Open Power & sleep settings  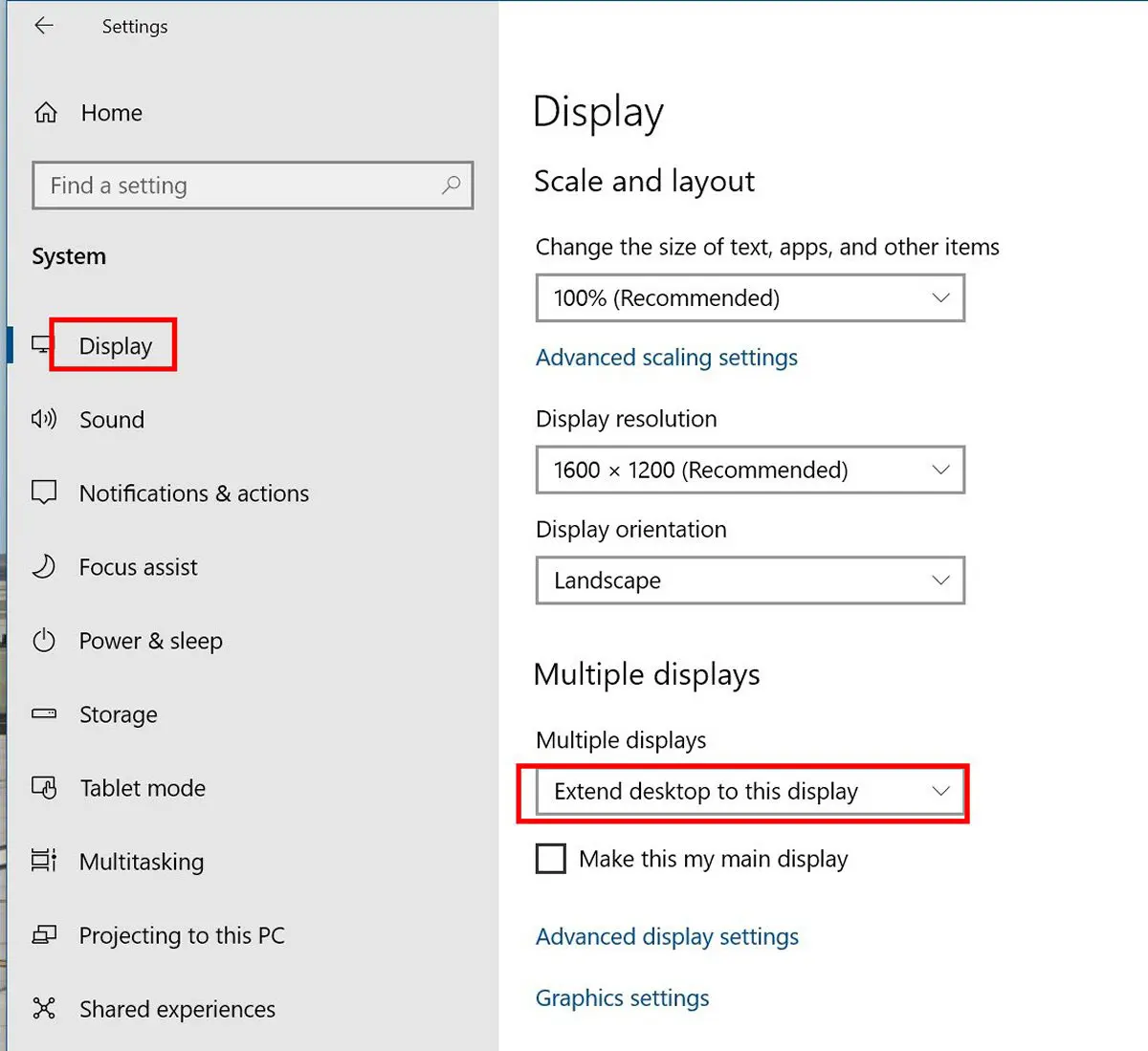(151, 640)
